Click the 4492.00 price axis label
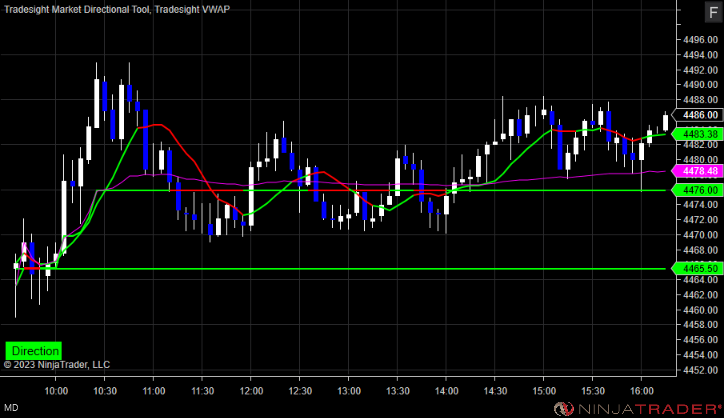The height and width of the screenshot is (418, 724). [x=700, y=70]
